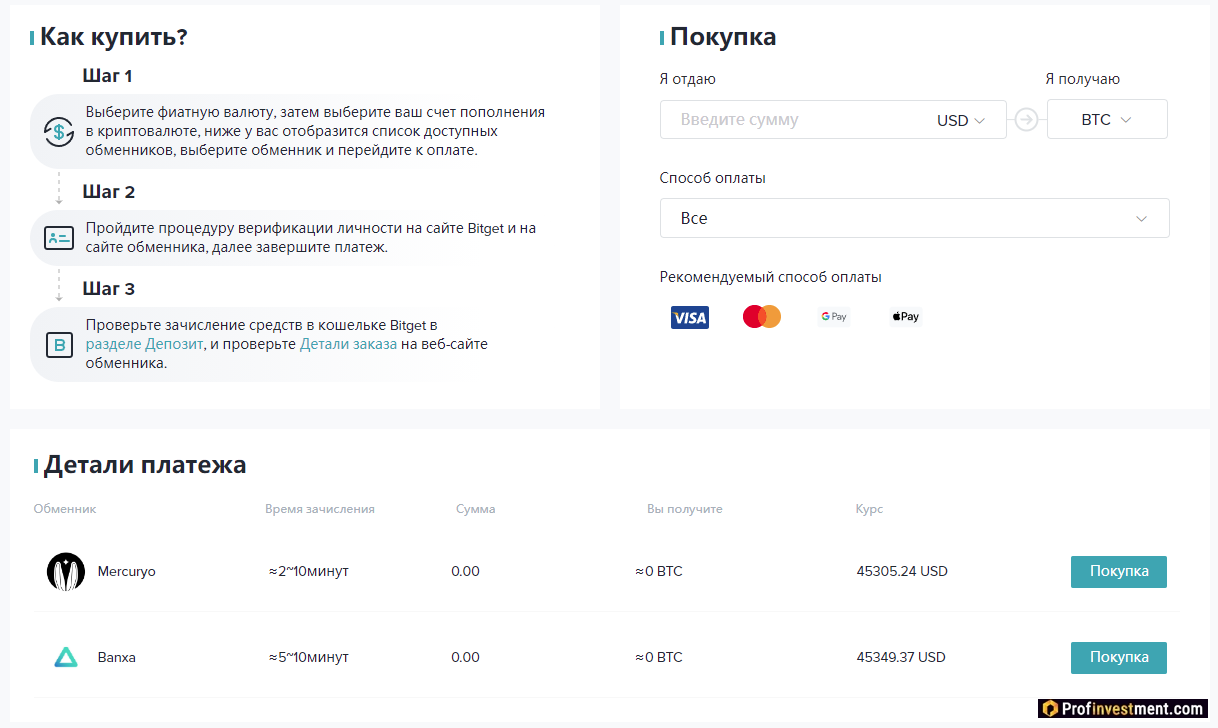
Task: Click the currency exchange icon in Step 1
Action: 59,131
